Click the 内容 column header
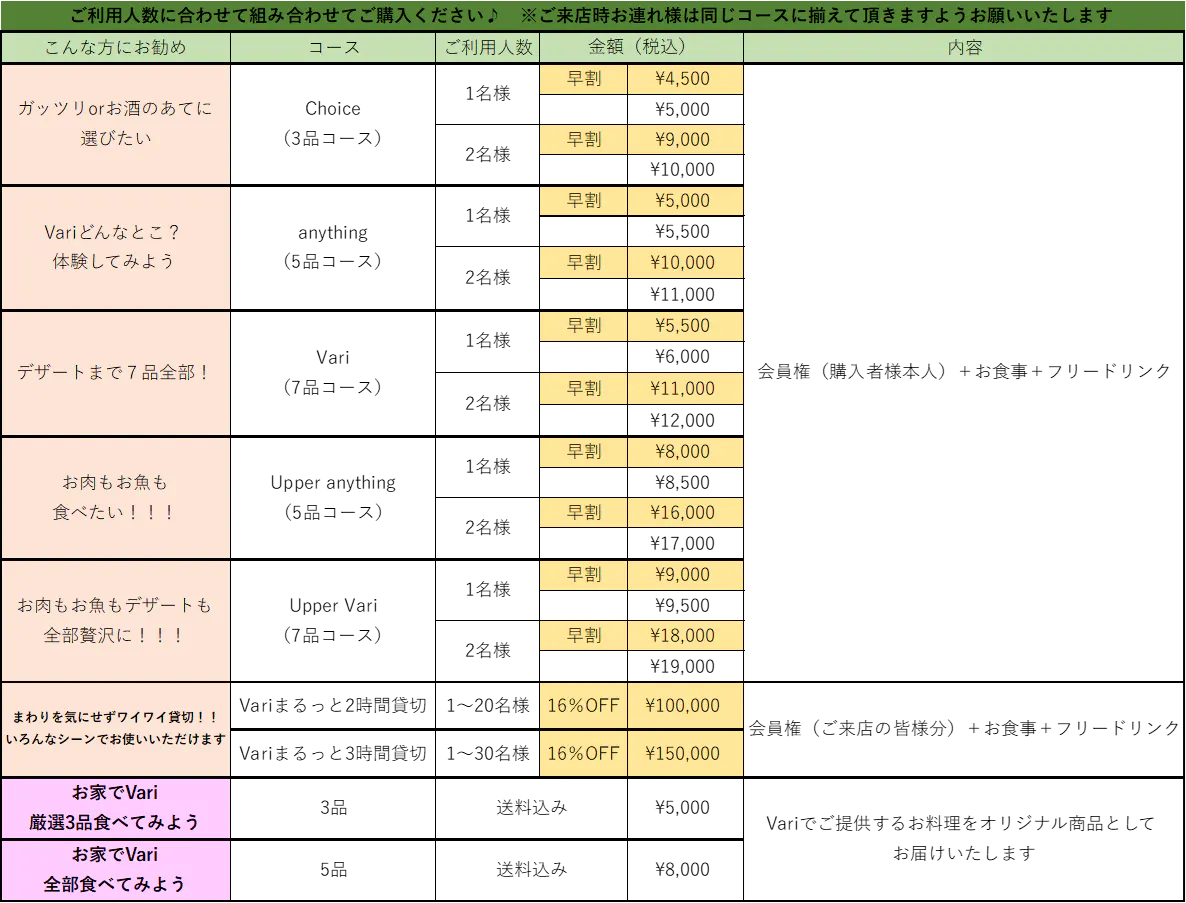 (964, 48)
